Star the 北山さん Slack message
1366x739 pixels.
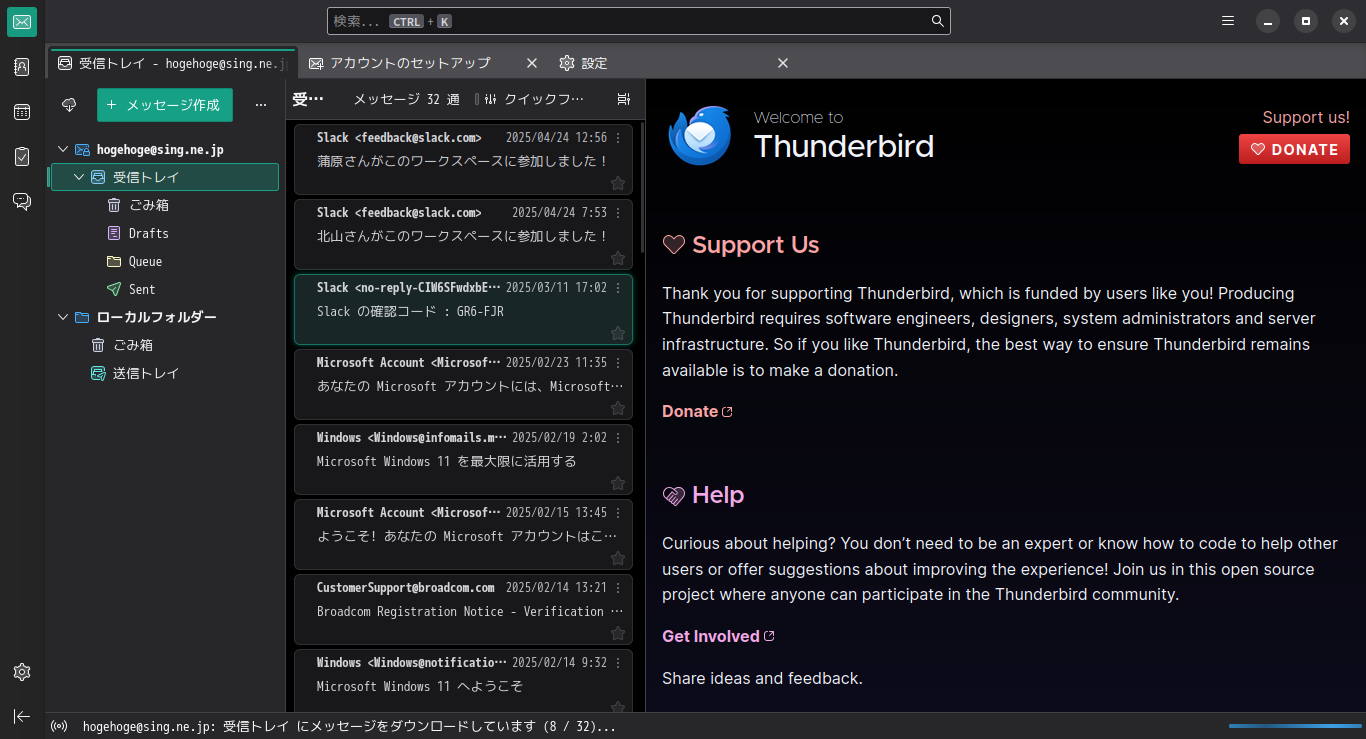[x=618, y=258]
